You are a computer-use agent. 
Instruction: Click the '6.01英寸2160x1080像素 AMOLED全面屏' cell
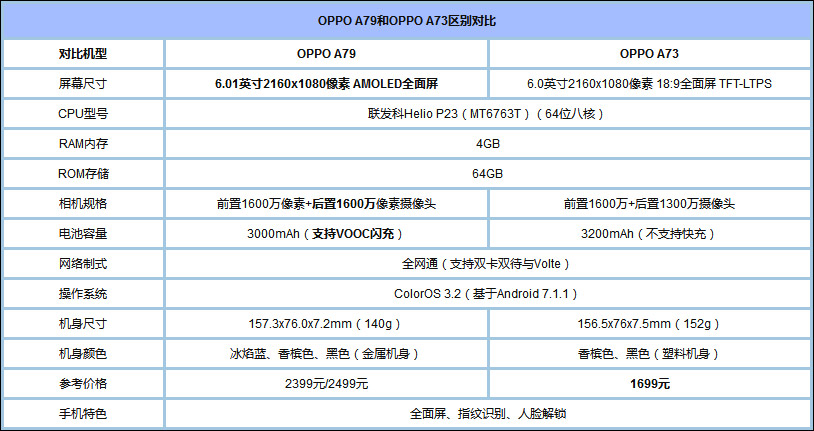327,84
